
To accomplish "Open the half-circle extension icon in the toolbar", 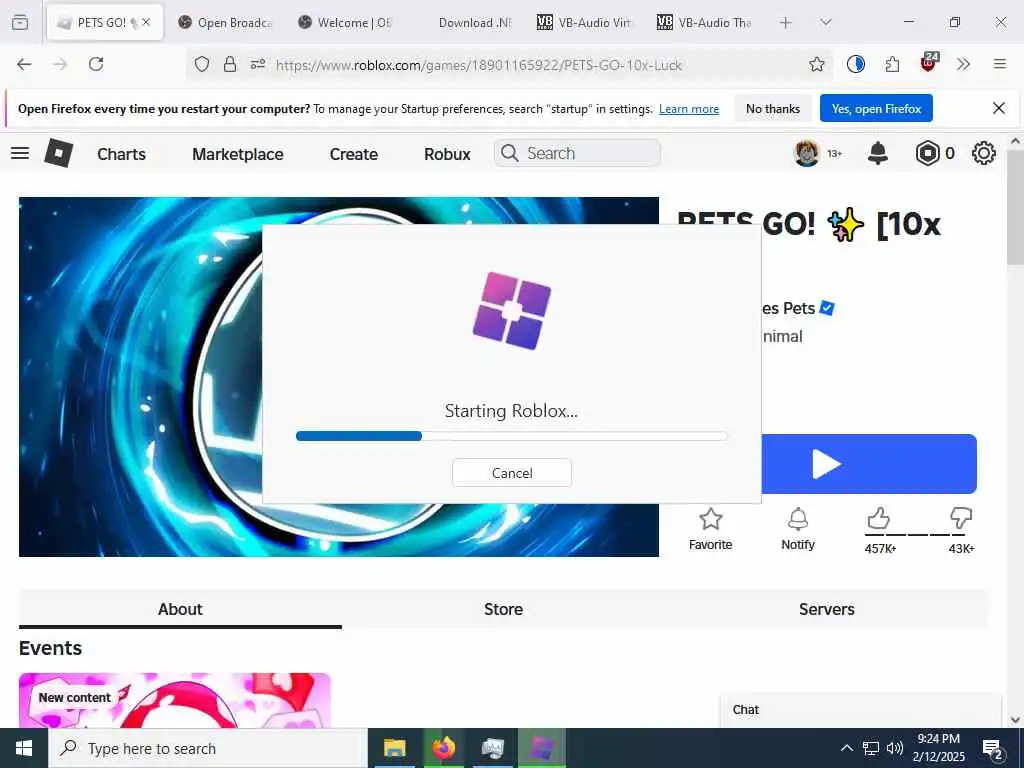I will click(x=856, y=64).
